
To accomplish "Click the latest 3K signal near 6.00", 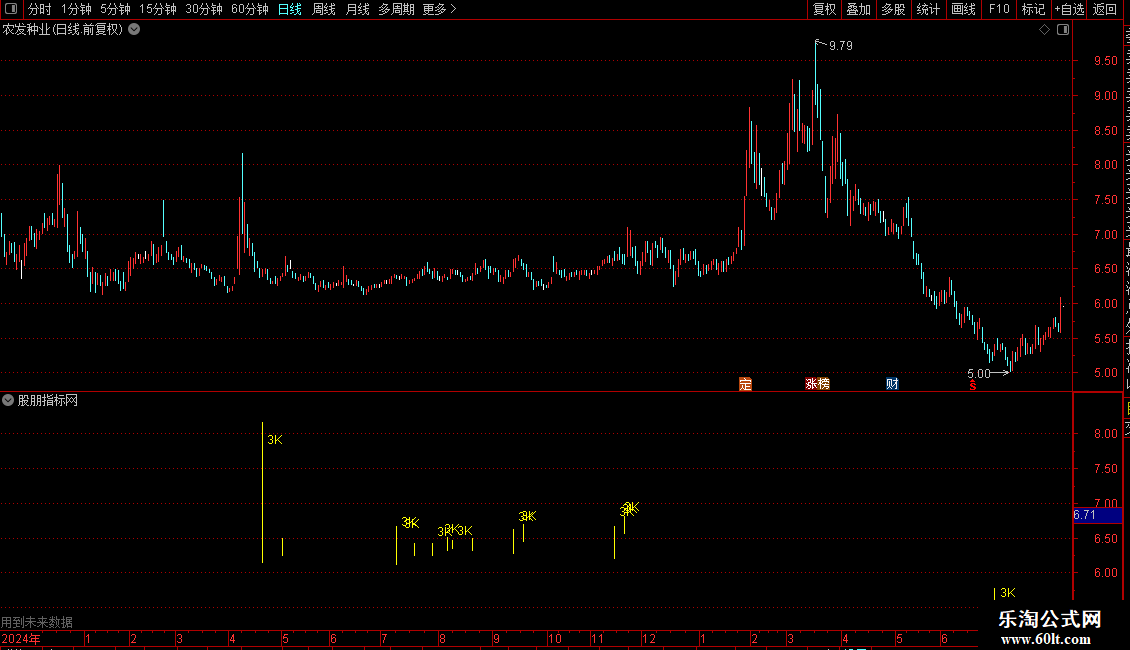I will pyautogui.click(x=1007, y=592).
